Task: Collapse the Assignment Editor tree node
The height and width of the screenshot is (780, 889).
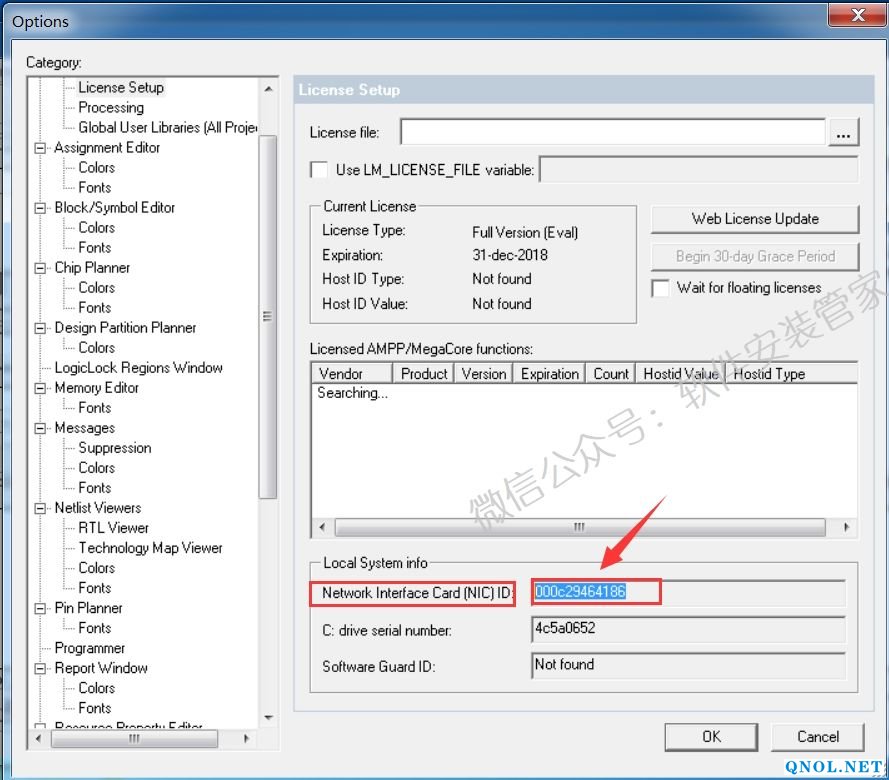Action: point(41,148)
